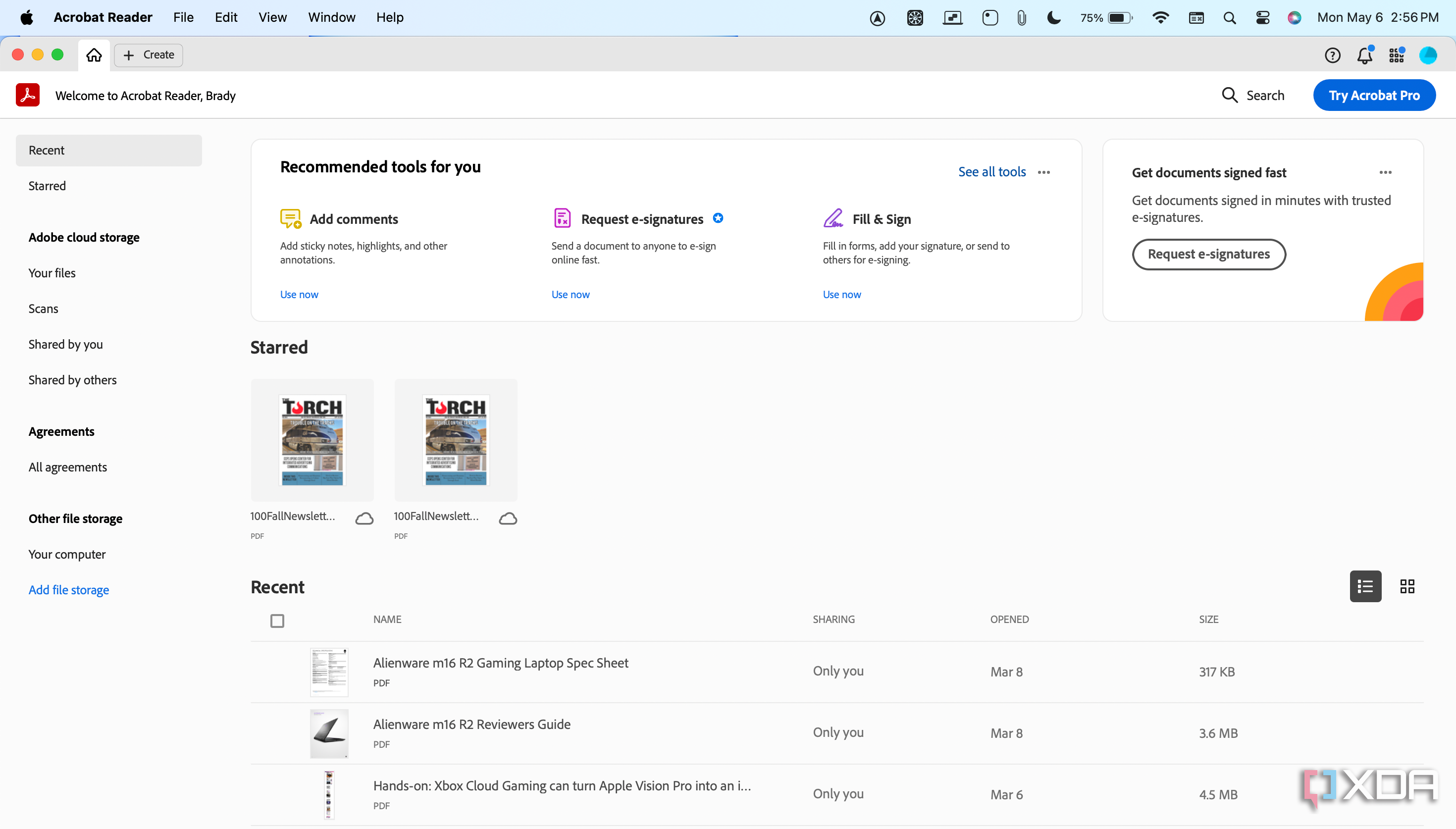Open the Edit menu
1456x829 pixels.
point(226,17)
